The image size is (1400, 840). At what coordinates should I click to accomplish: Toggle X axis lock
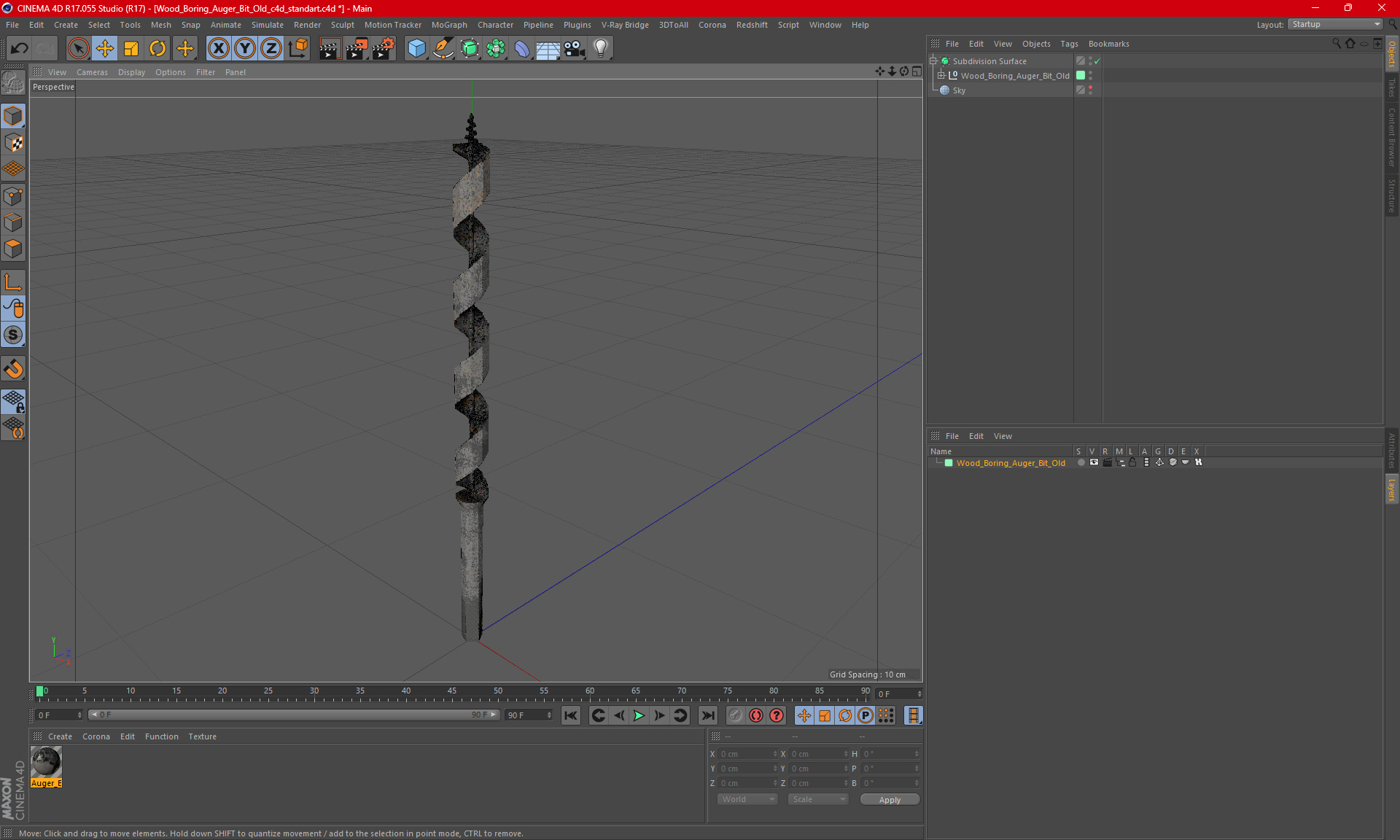point(218,49)
